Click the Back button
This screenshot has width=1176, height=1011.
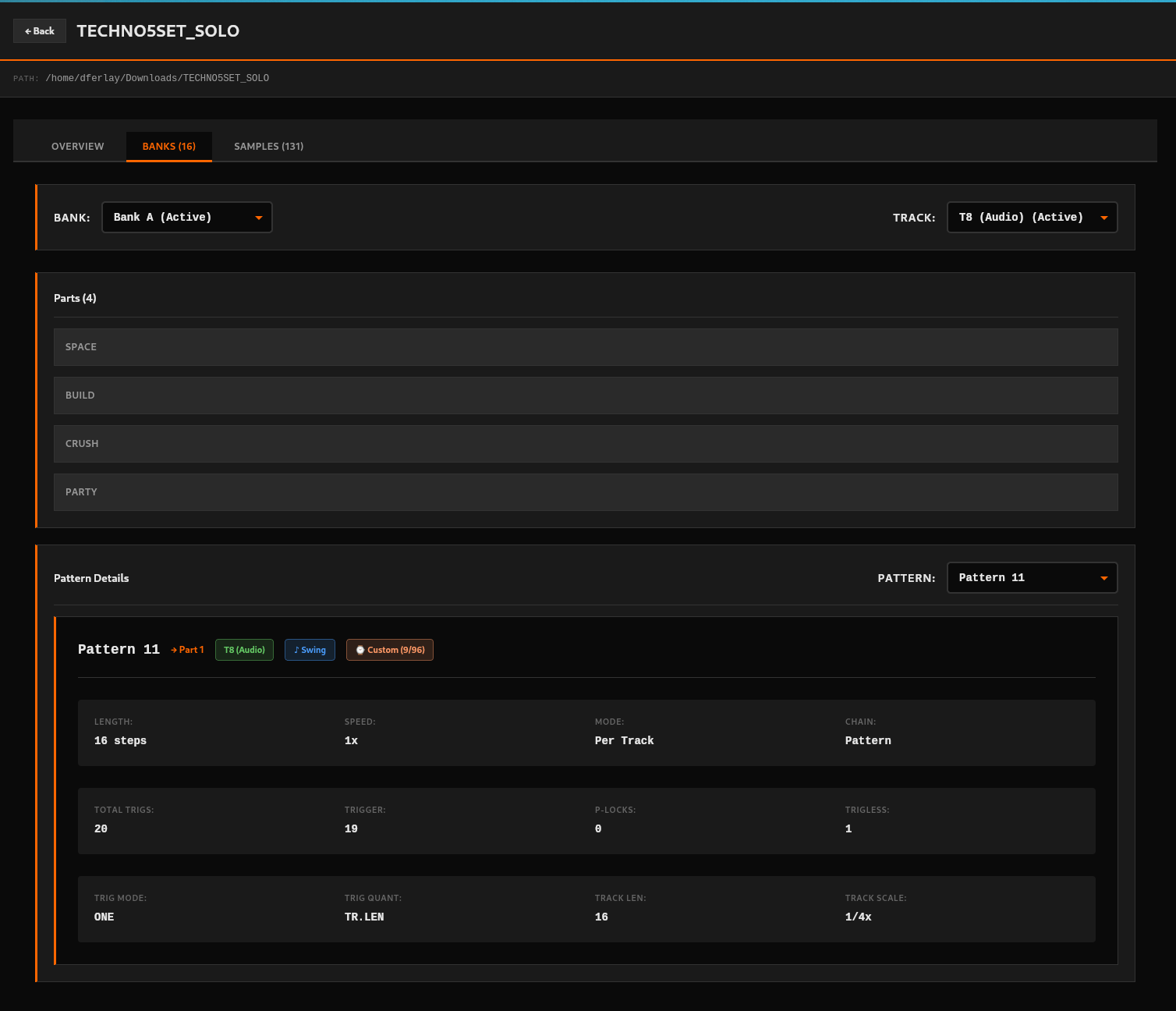pos(40,31)
